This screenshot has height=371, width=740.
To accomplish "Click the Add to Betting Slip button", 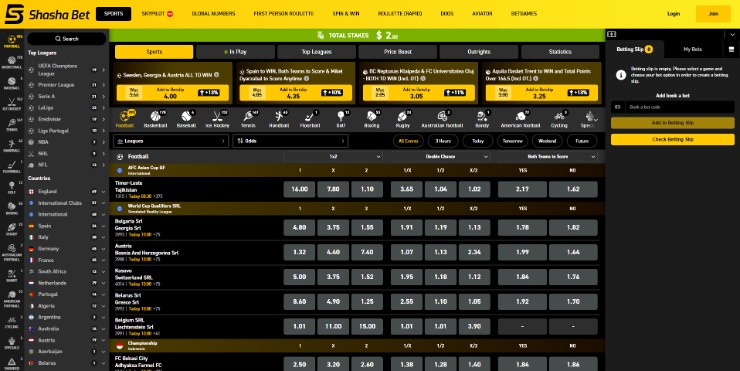I will pyautogui.click(x=673, y=123).
